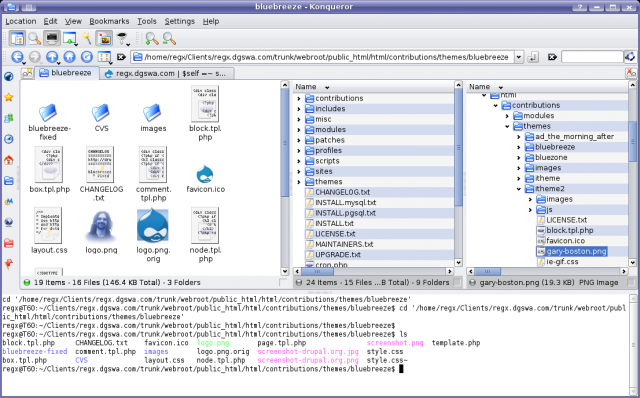Expand the includes folder in middle pane
This screenshot has height=398, width=640.
coord(299,109)
